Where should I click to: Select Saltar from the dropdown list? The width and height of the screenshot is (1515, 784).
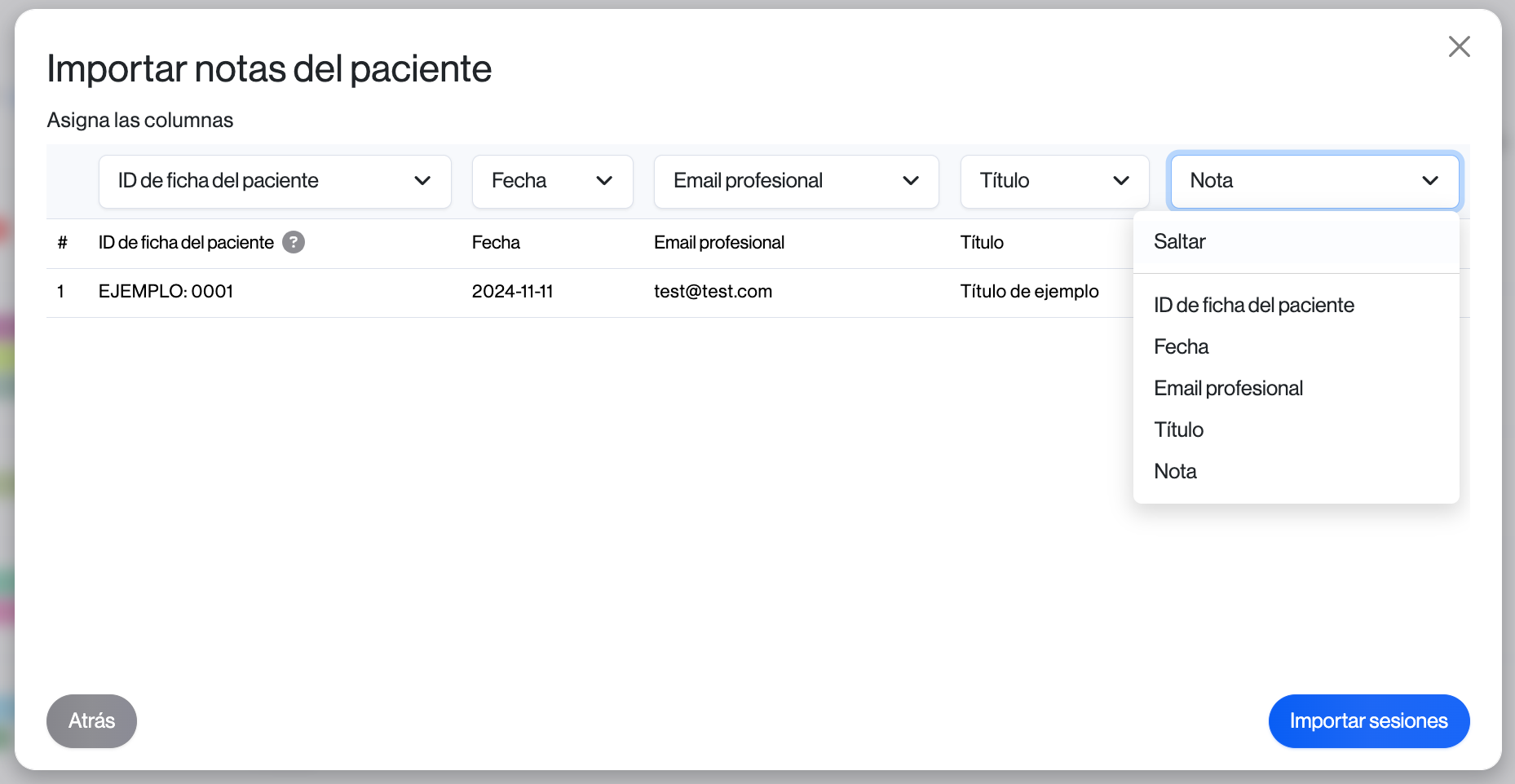1180,242
